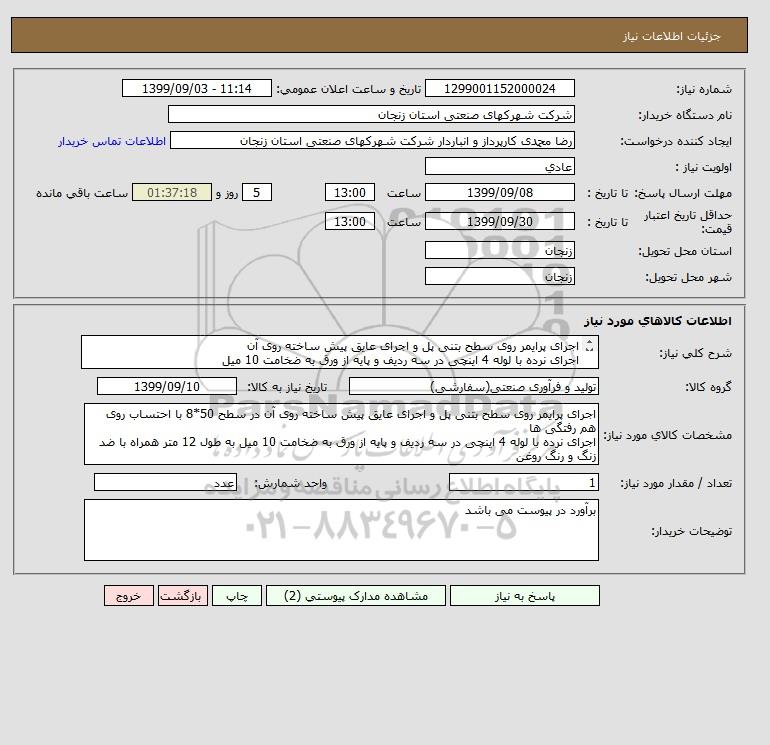770x745 pixels.
Task: Open 'اطلاعات تماس خریدار' link
Action: (112, 141)
